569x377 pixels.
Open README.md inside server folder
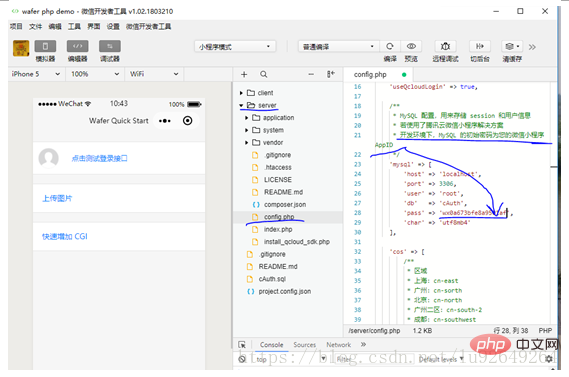(x=283, y=192)
